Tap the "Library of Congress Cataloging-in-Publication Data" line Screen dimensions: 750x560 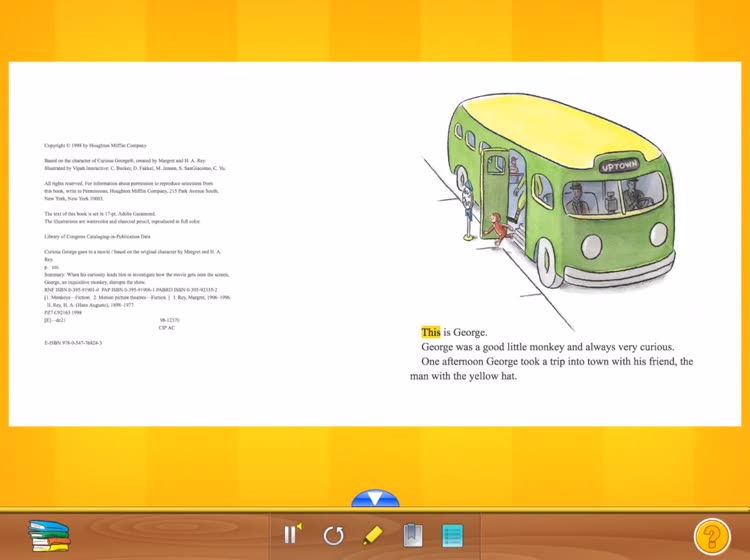[x=97, y=237]
